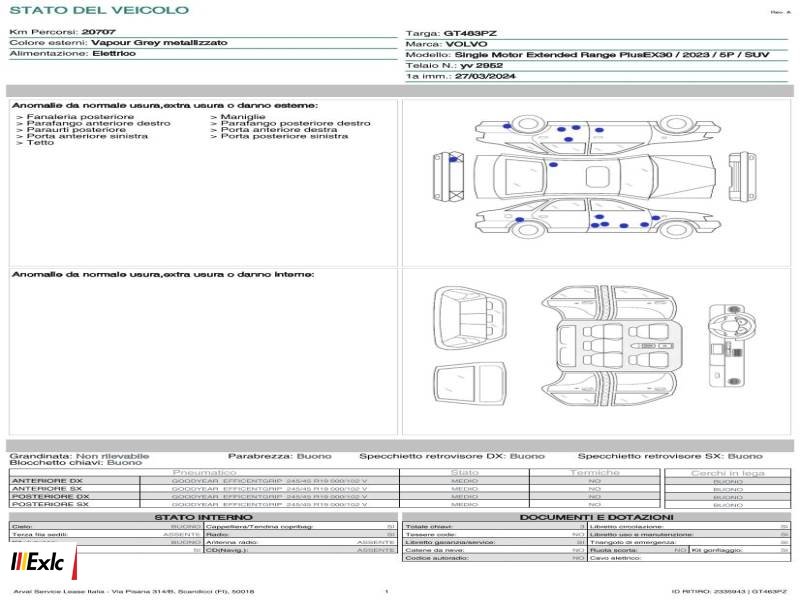
Task: Select the 'ANTERIORE SX' tire row label
Action: (47, 489)
